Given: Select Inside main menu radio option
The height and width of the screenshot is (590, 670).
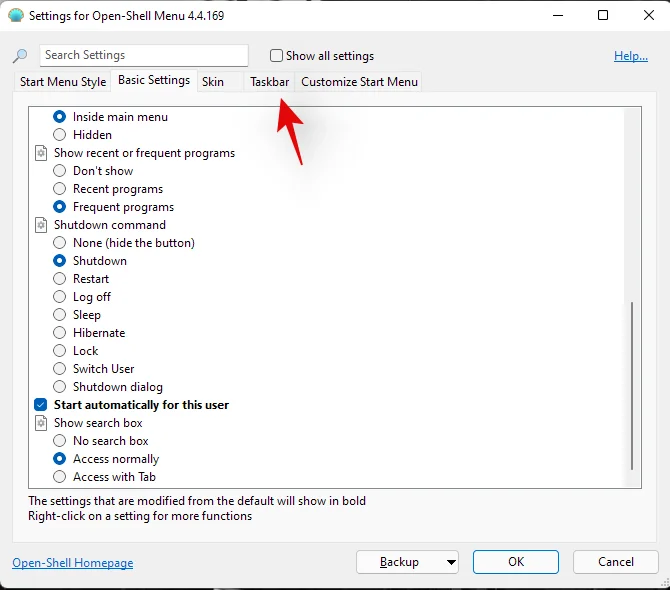Looking at the screenshot, I should (59, 117).
